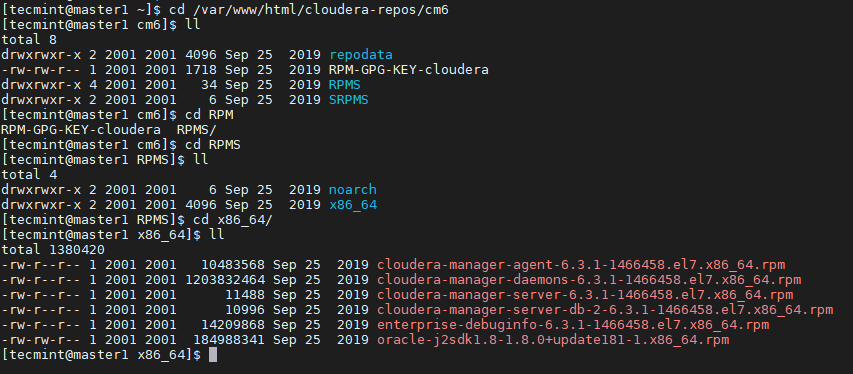Select RPM-GPG-KEY-cloudera in the ll listing row

pos(409,70)
